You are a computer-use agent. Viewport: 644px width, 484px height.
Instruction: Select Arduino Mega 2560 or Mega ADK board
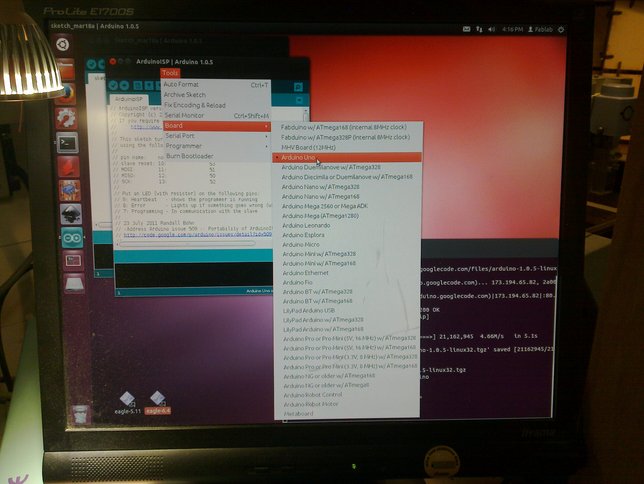[347, 206]
